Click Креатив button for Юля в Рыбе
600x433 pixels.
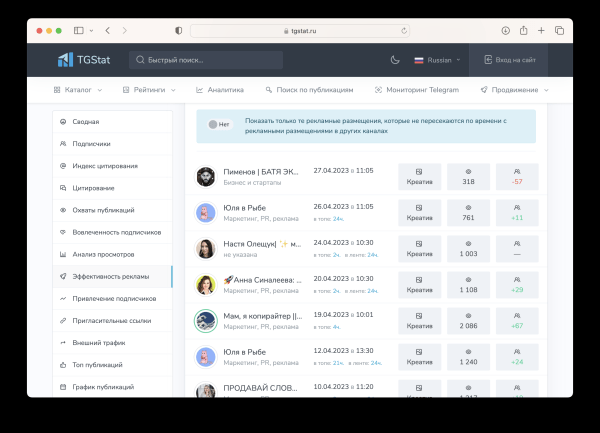tap(419, 213)
